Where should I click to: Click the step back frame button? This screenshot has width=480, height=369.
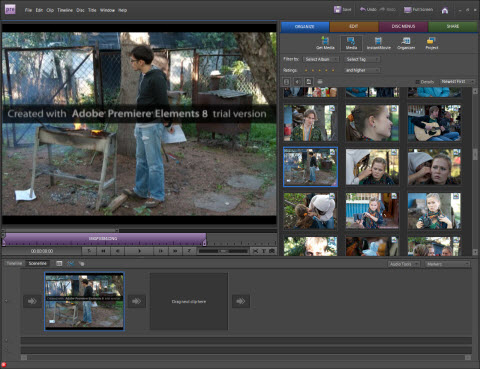tap(117, 251)
